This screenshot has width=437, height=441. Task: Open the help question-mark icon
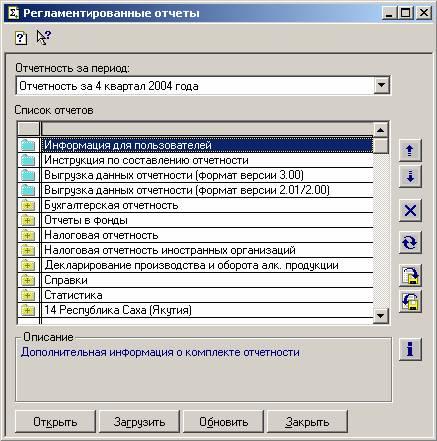coord(21,38)
